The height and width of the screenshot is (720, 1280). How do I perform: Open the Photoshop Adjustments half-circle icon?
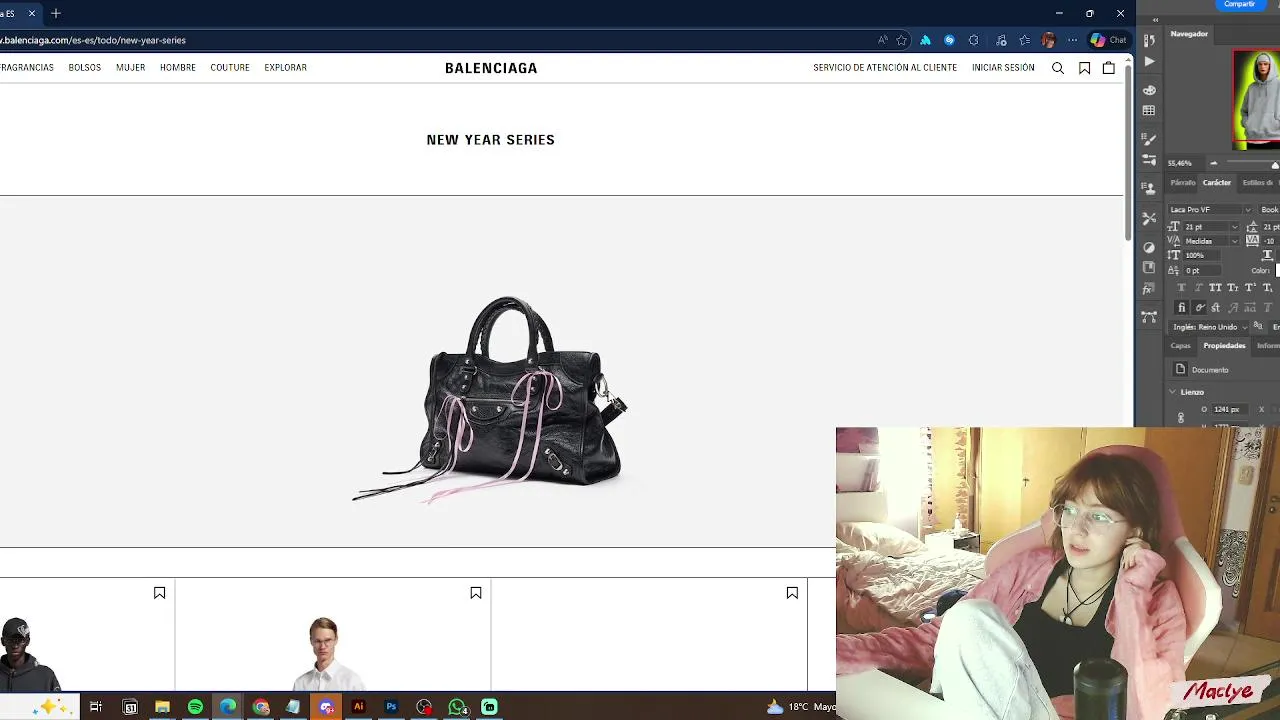click(x=1149, y=247)
